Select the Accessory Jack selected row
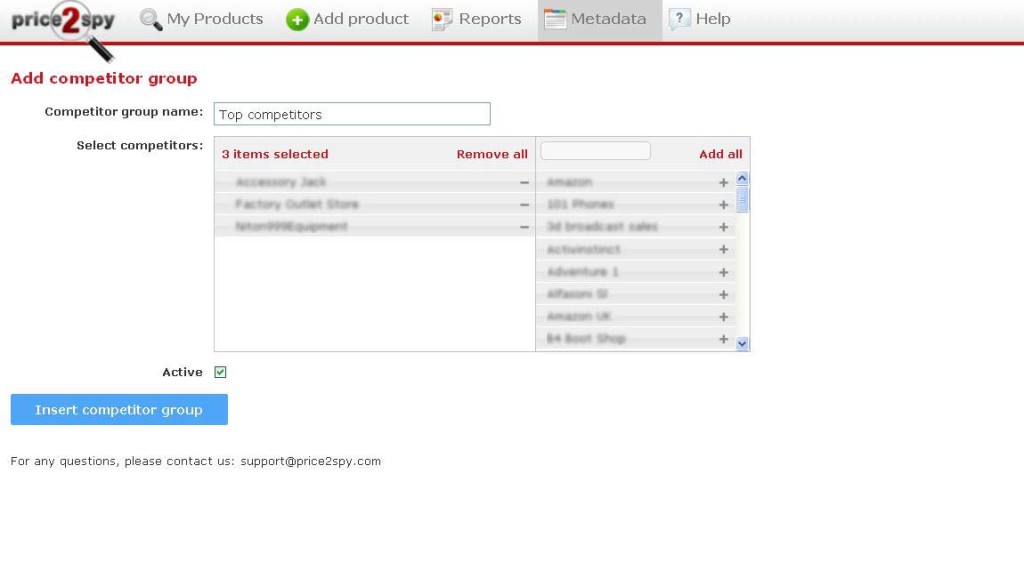The height and width of the screenshot is (562, 1024). [x=374, y=182]
